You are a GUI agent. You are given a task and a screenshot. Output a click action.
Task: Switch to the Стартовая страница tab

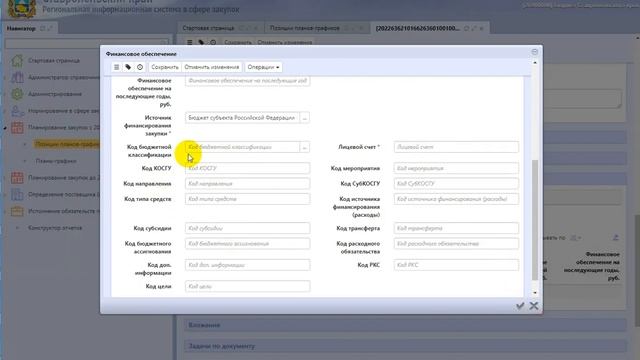click(x=209, y=28)
